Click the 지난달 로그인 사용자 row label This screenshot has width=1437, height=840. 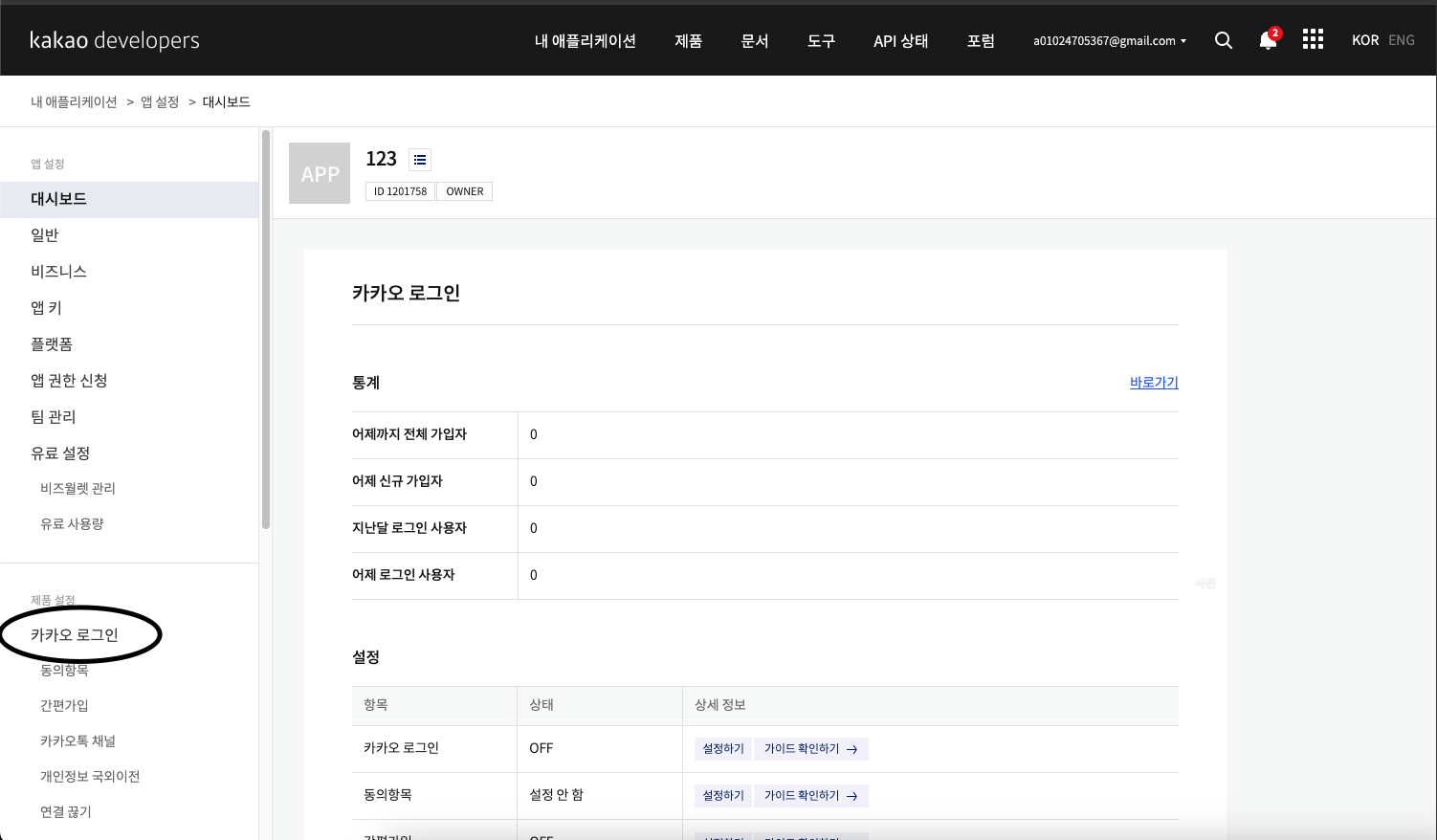409,528
